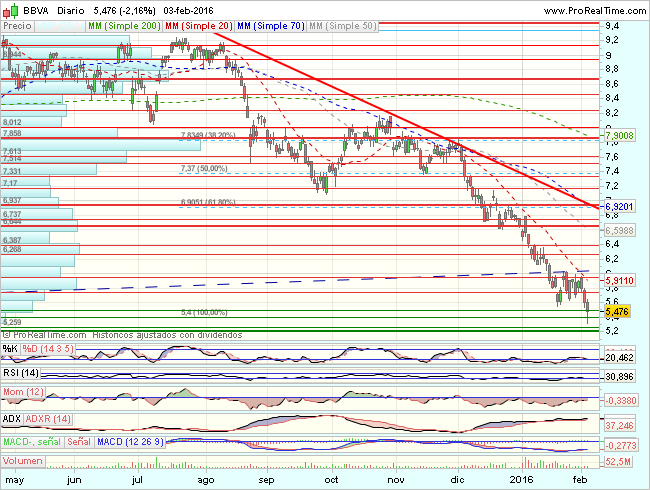Select the MM (Simple 70) label

[x=271, y=26]
